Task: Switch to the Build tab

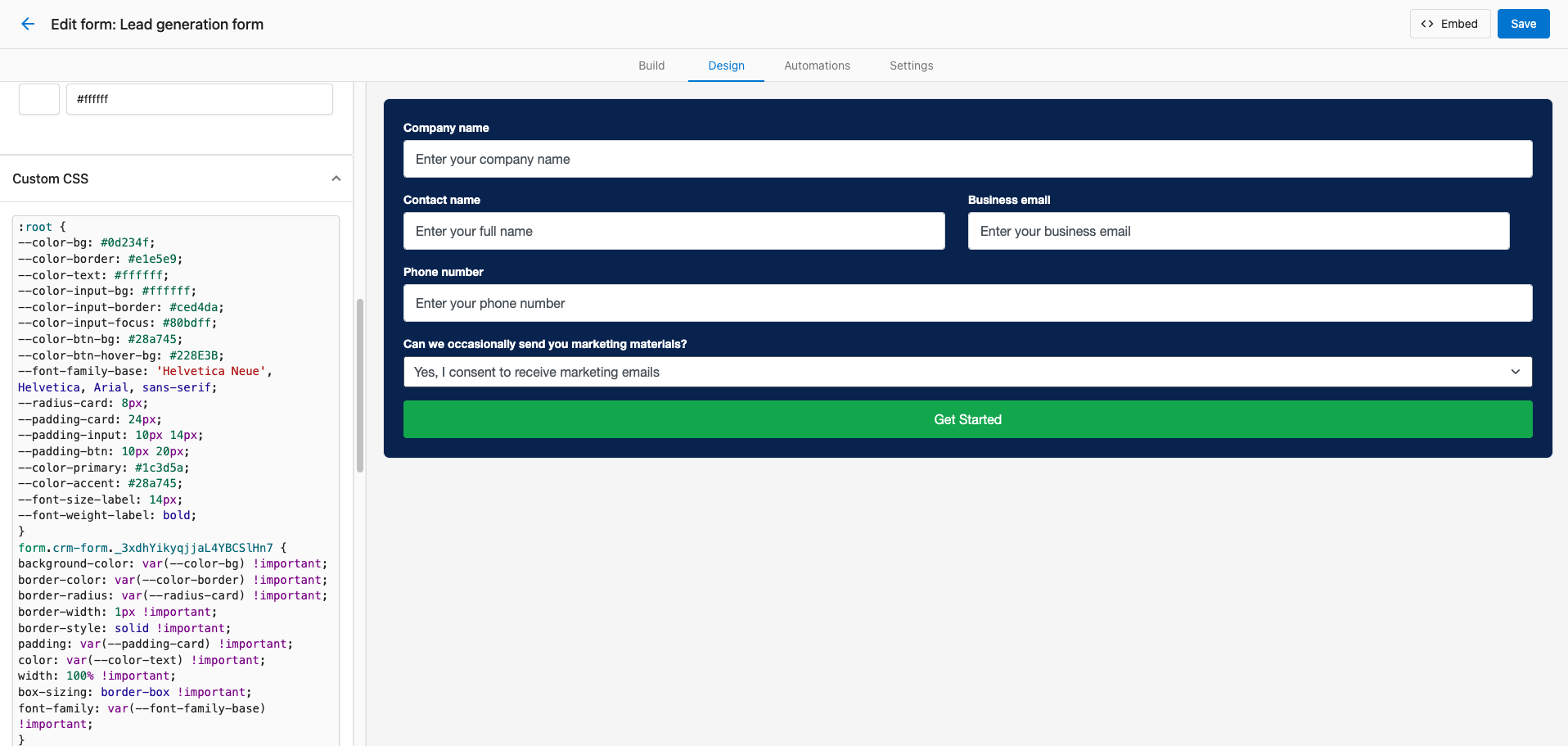Action: [651, 66]
